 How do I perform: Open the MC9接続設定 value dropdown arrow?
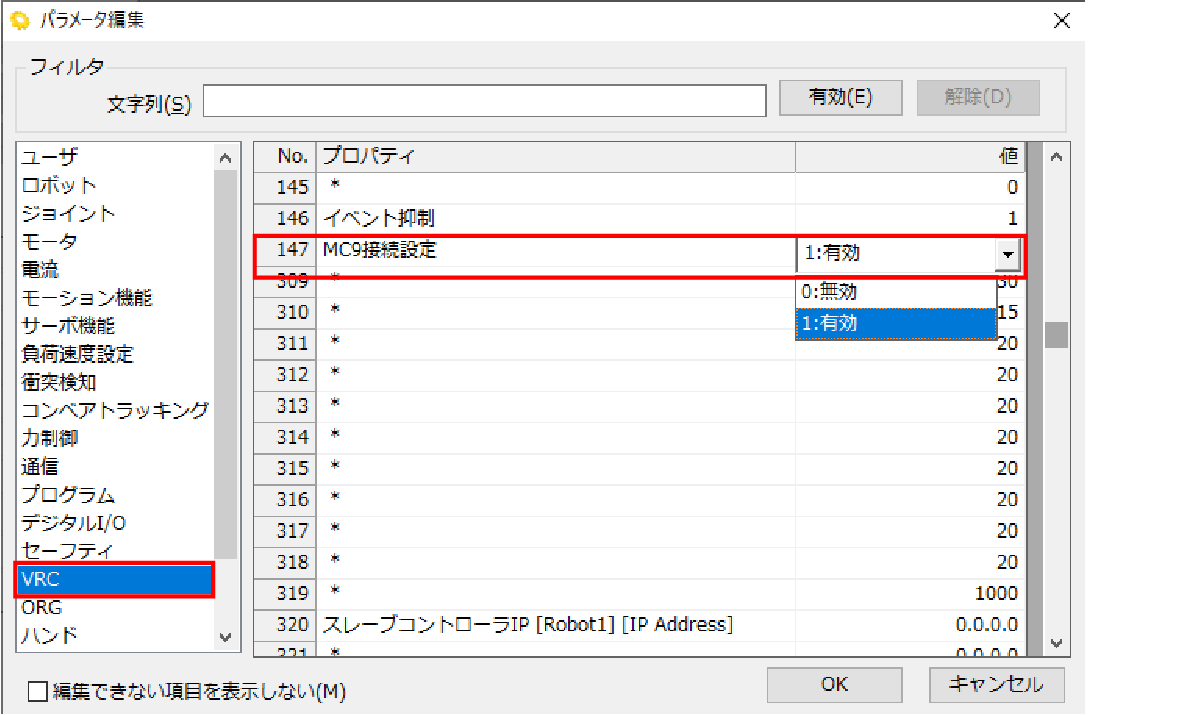tap(1007, 255)
